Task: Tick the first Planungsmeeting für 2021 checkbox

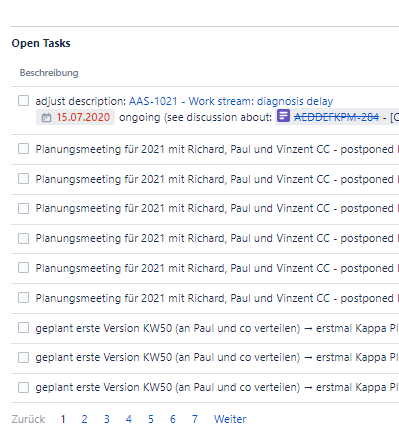Action: tap(23, 149)
